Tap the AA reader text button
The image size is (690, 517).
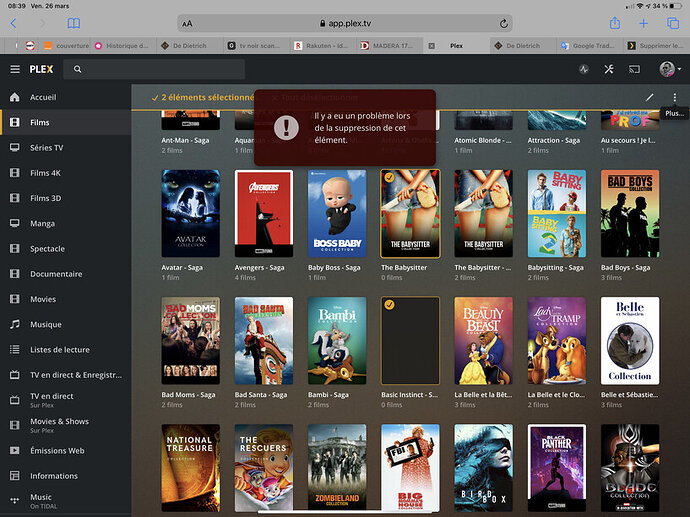[x=187, y=24]
